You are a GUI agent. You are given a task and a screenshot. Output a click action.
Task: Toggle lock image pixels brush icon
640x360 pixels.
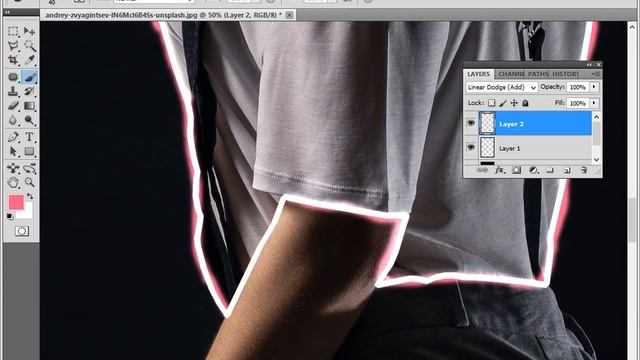click(503, 103)
